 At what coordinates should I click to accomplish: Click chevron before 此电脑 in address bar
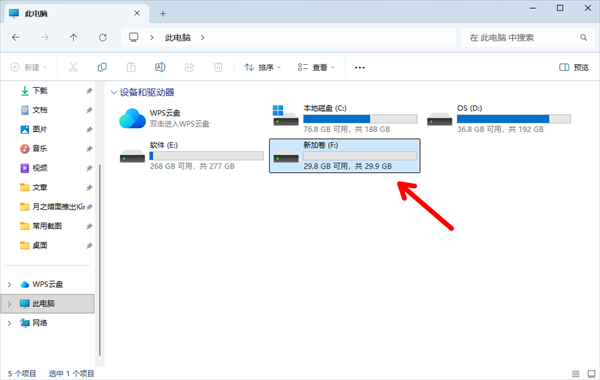(152, 38)
